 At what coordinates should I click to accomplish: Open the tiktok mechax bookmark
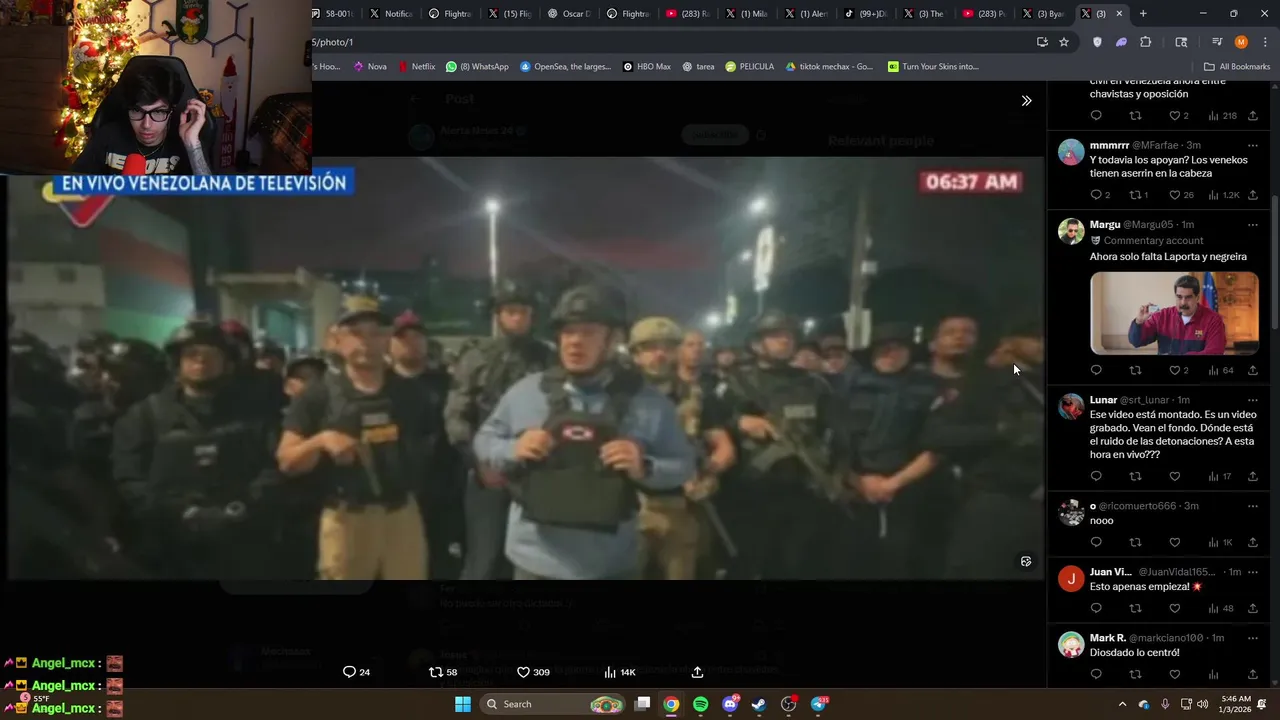tap(829, 67)
